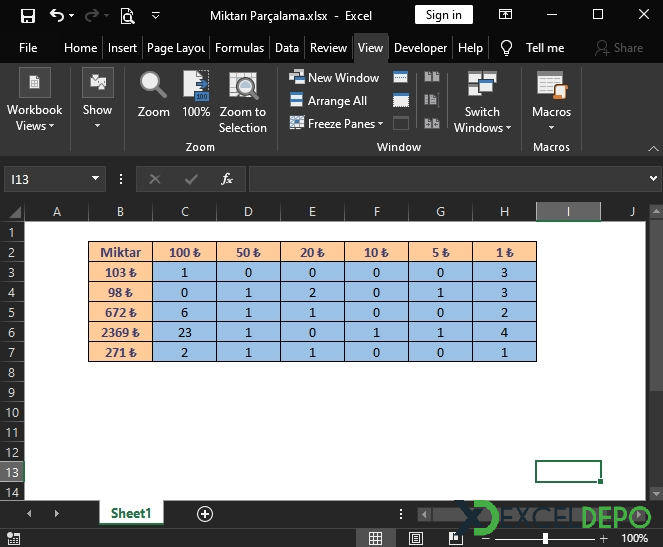
Task: Click the Print Preview icon
Action: 127,16
